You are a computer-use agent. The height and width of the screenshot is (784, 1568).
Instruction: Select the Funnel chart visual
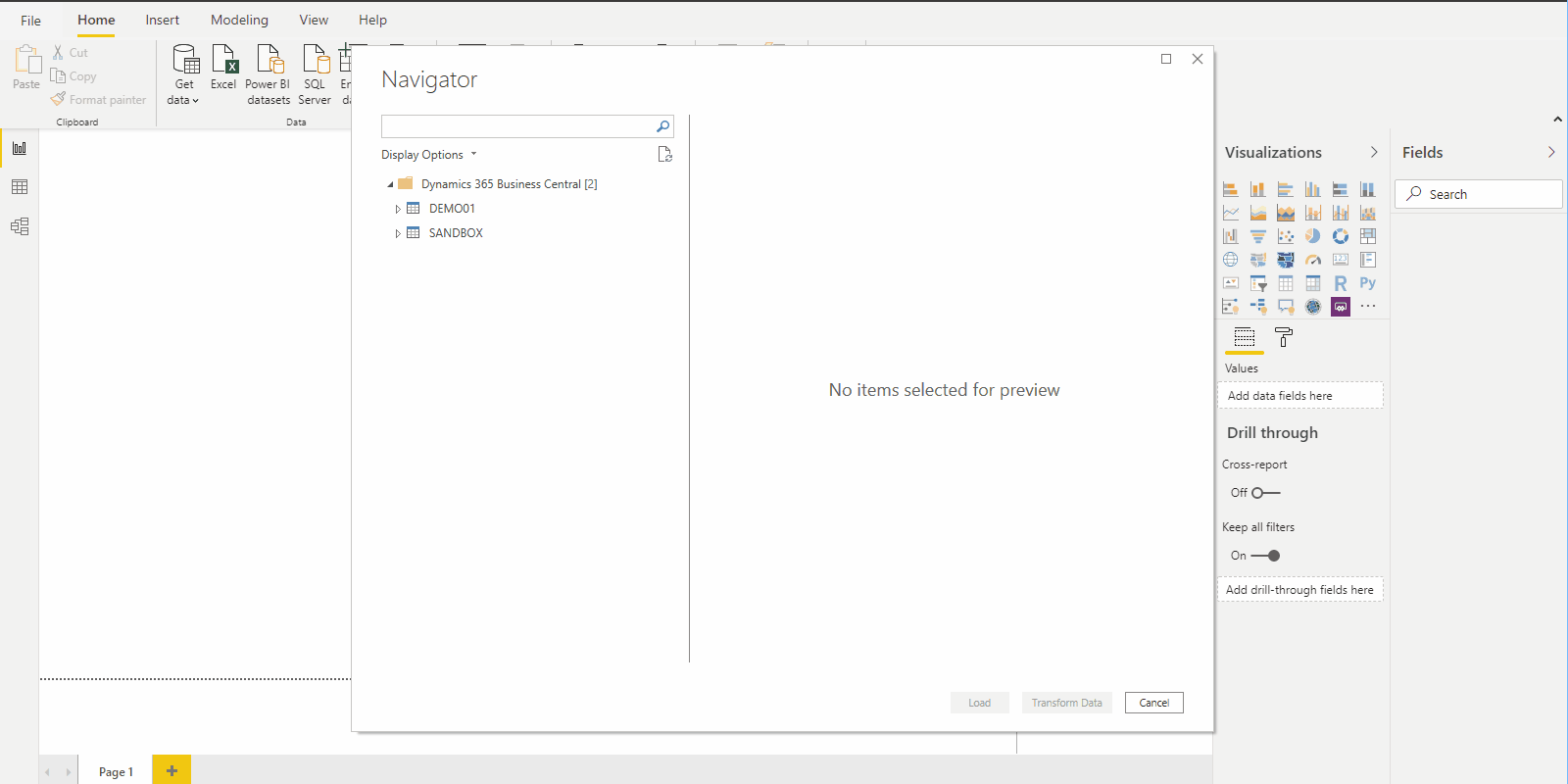(x=1258, y=236)
